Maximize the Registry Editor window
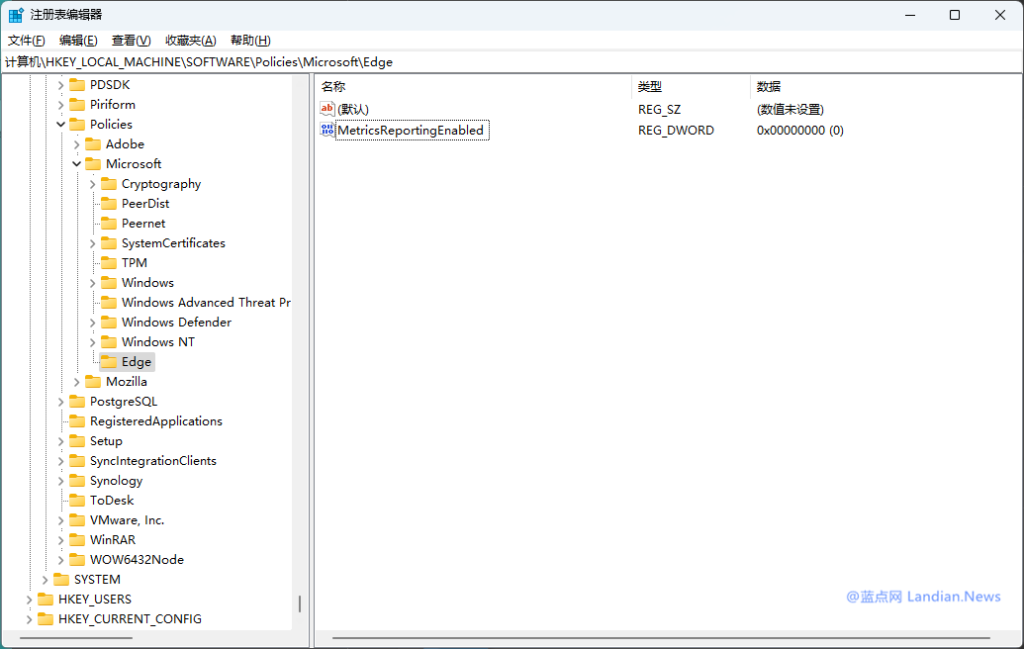Image resolution: width=1024 pixels, height=649 pixels. click(955, 15)
